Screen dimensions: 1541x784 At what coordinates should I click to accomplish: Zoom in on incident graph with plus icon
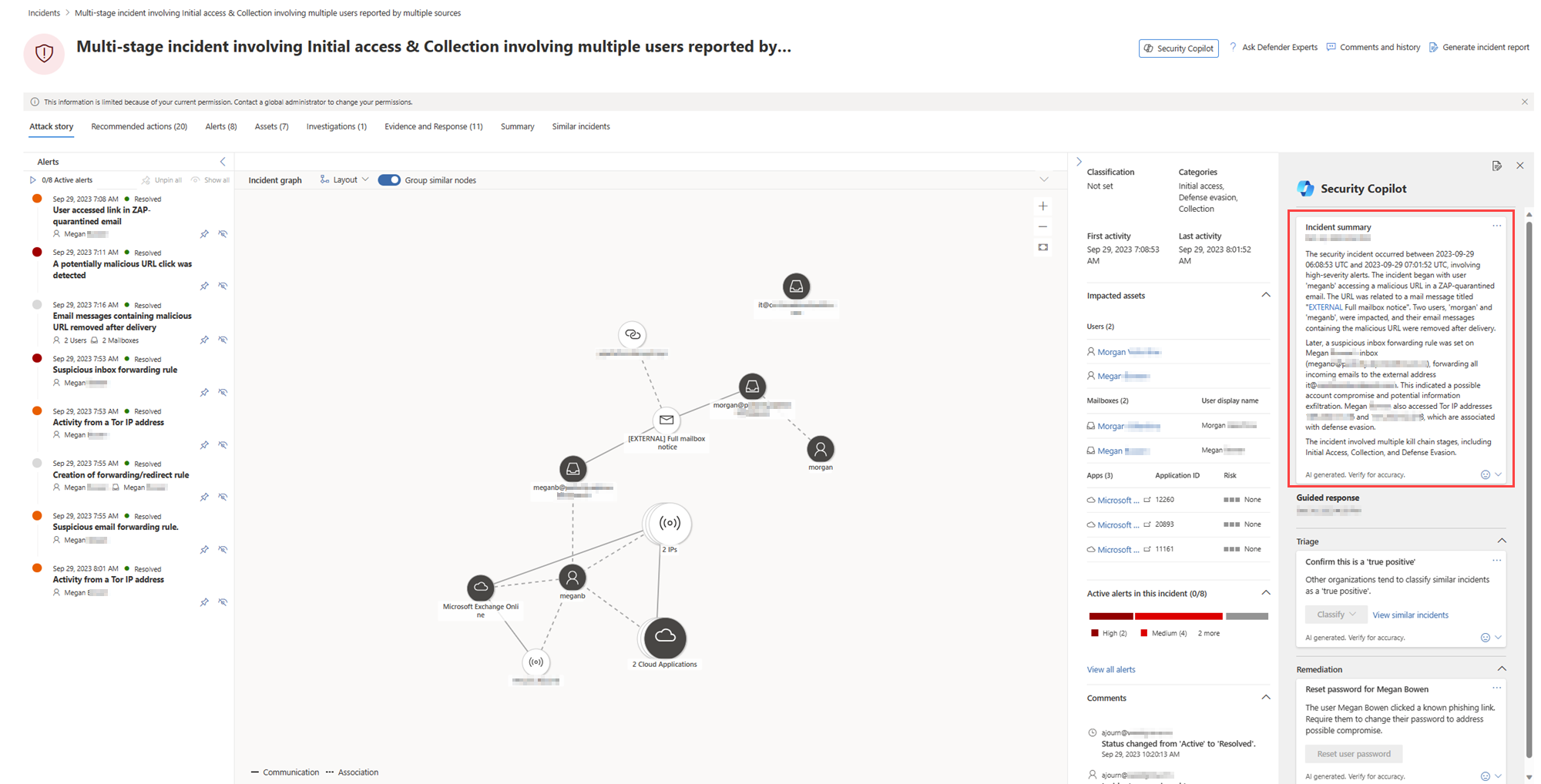click(1042, 206)
